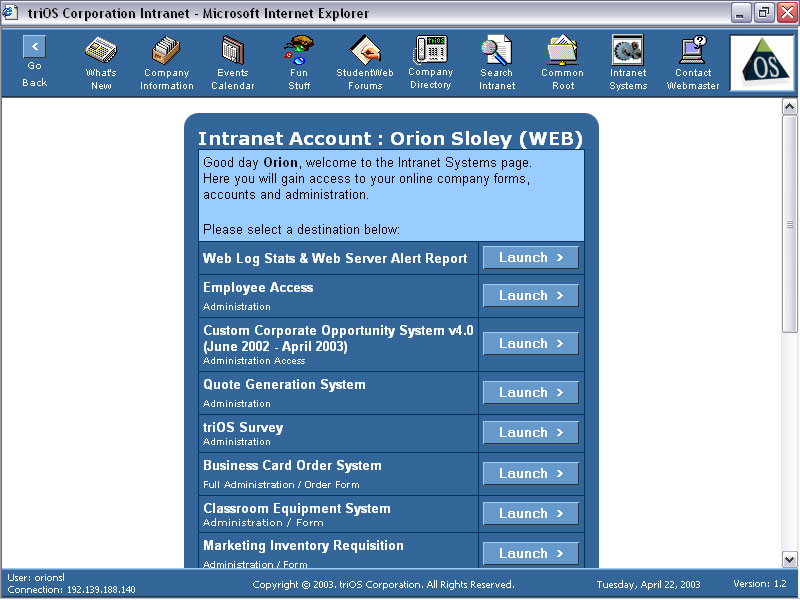Screen dimensions: 800x600
Task: Launch the triOS Survey
Action: 530,432
